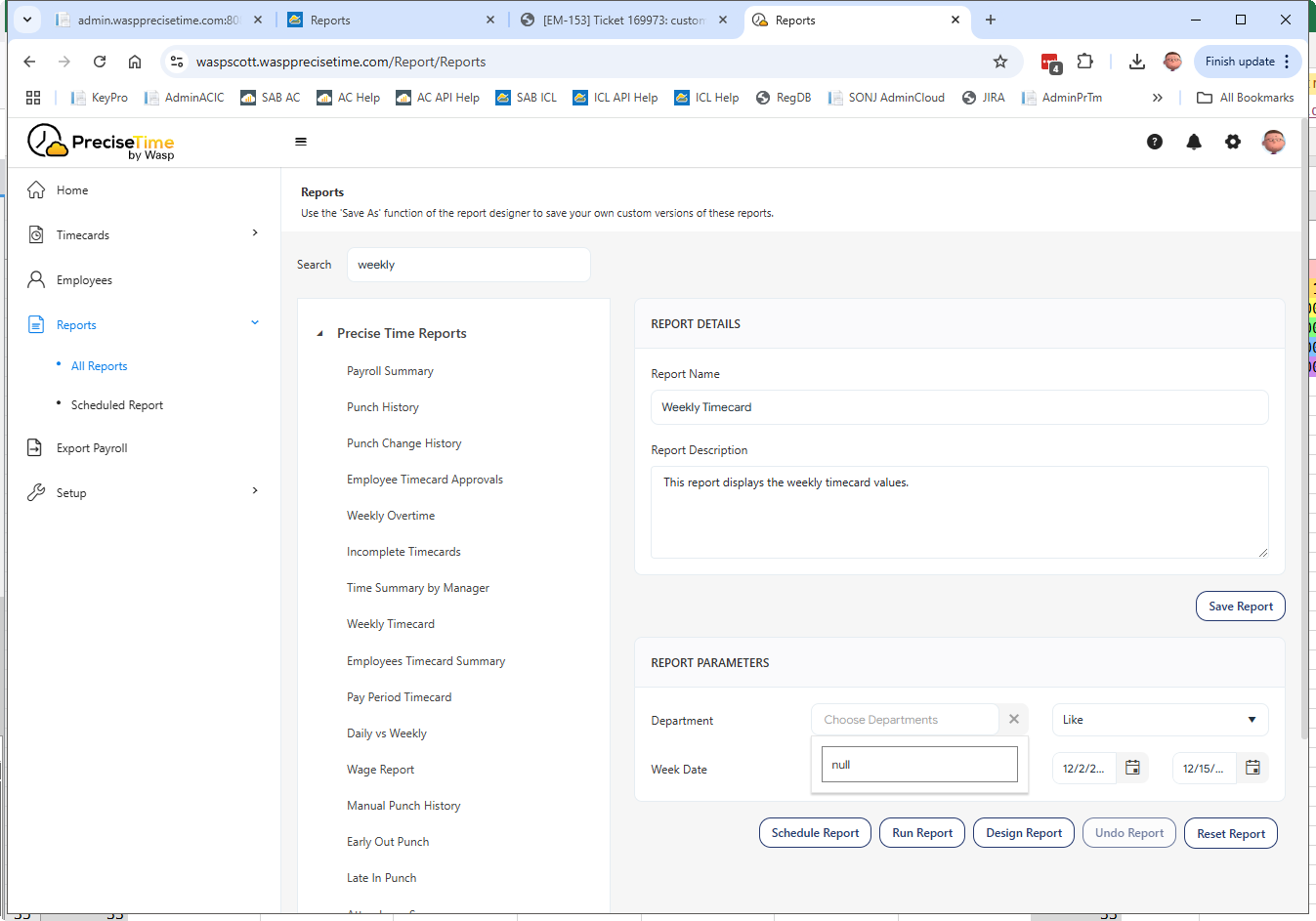Image resolution: width=1316 pixels, height=921 pixels.
Task: Collapse Precise Time Reports tree triangle
Action: pyautogui.click(x=319, y=334)
